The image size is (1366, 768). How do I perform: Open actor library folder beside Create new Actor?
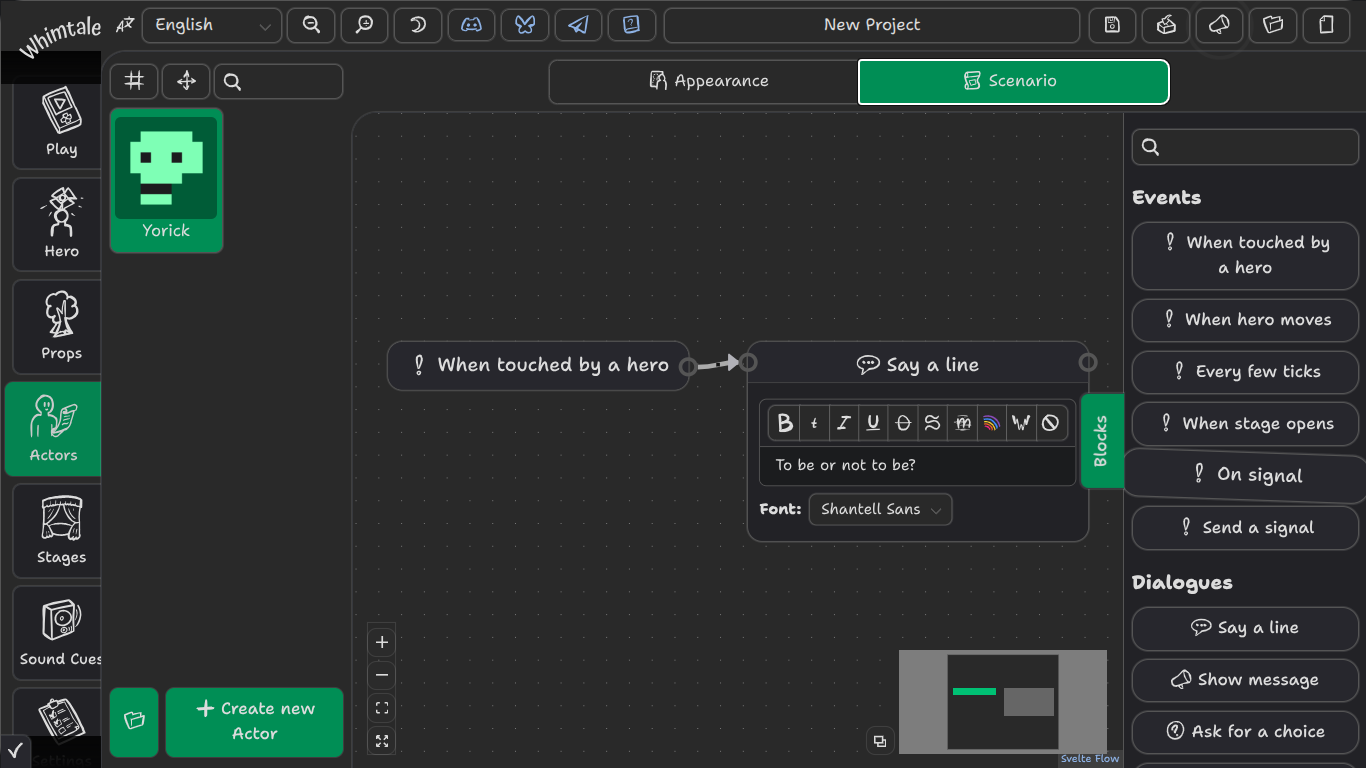(135, 721)
